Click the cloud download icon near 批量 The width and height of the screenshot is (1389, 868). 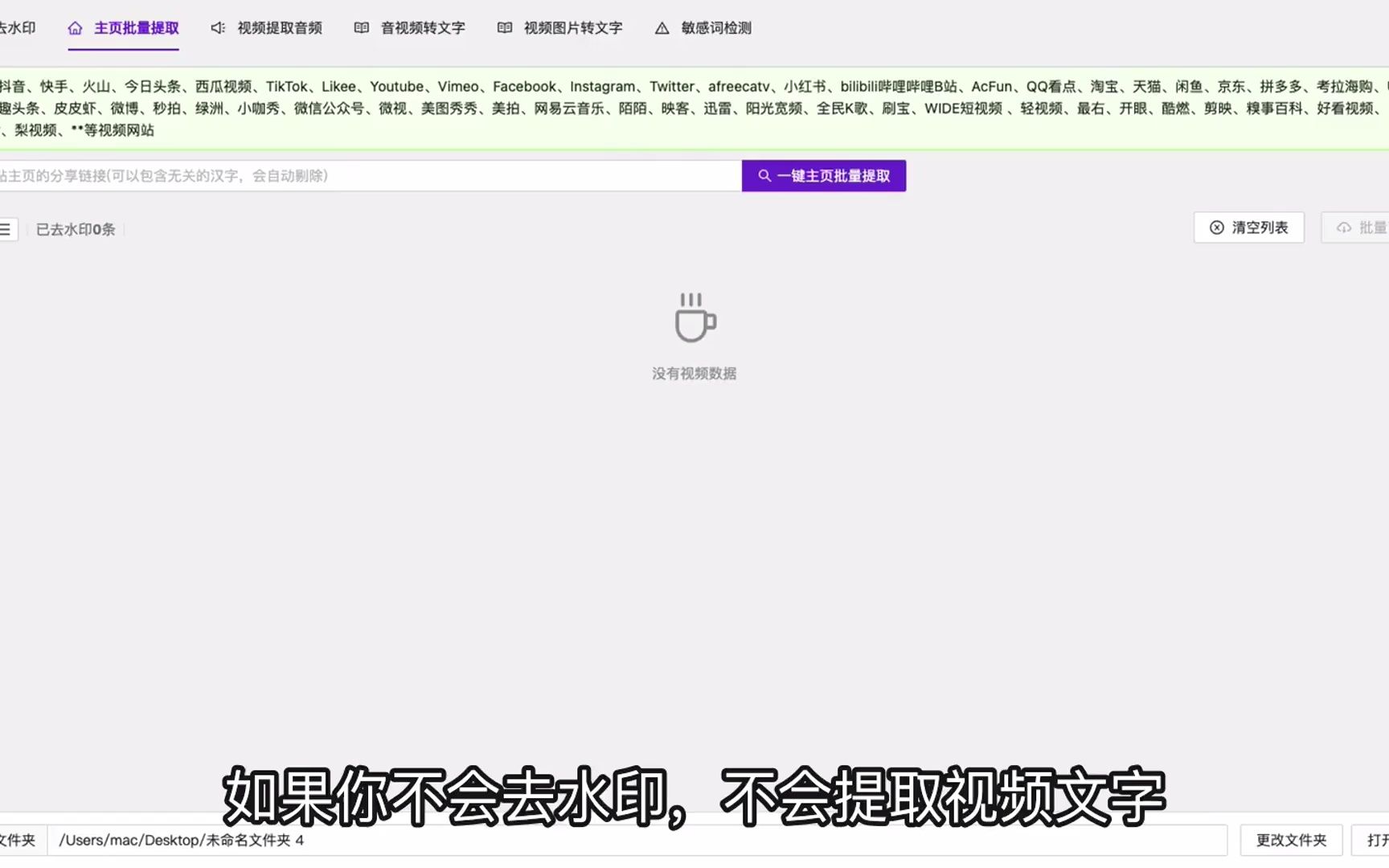click(1344, 227)
